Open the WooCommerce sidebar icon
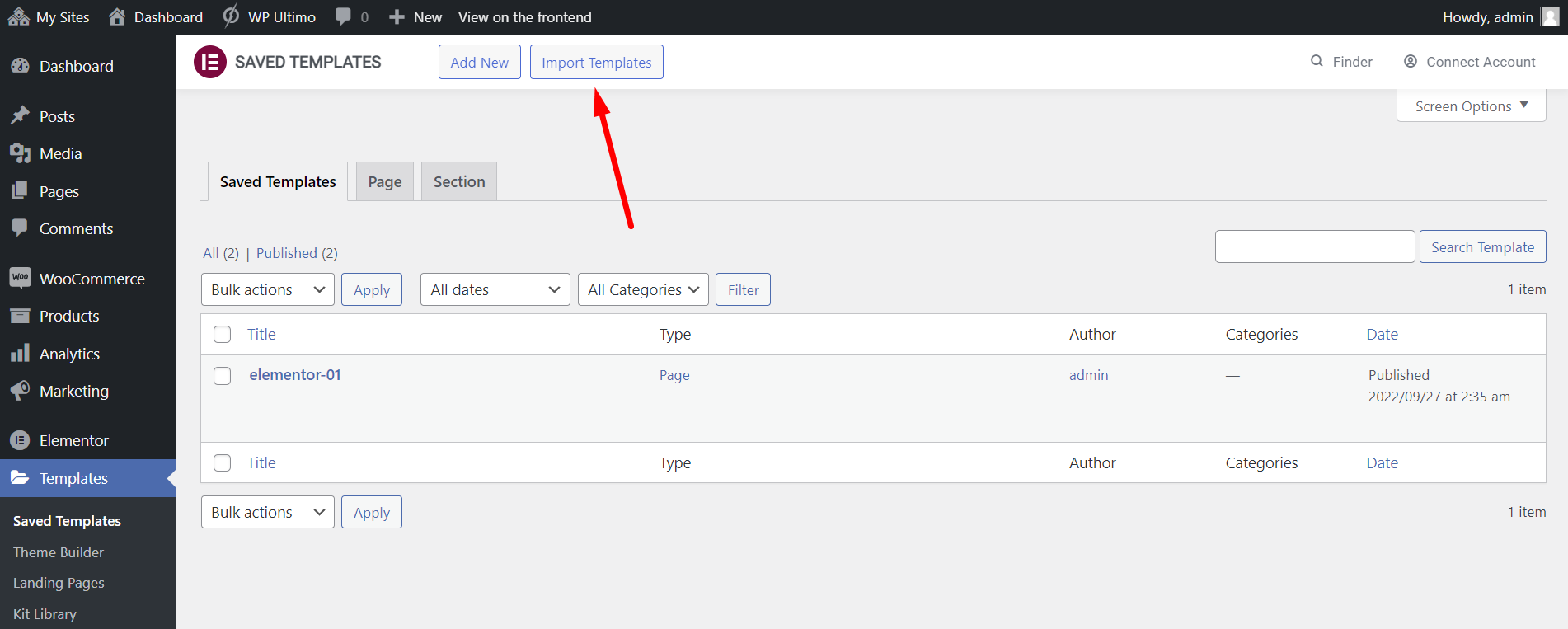 [20, 278]
